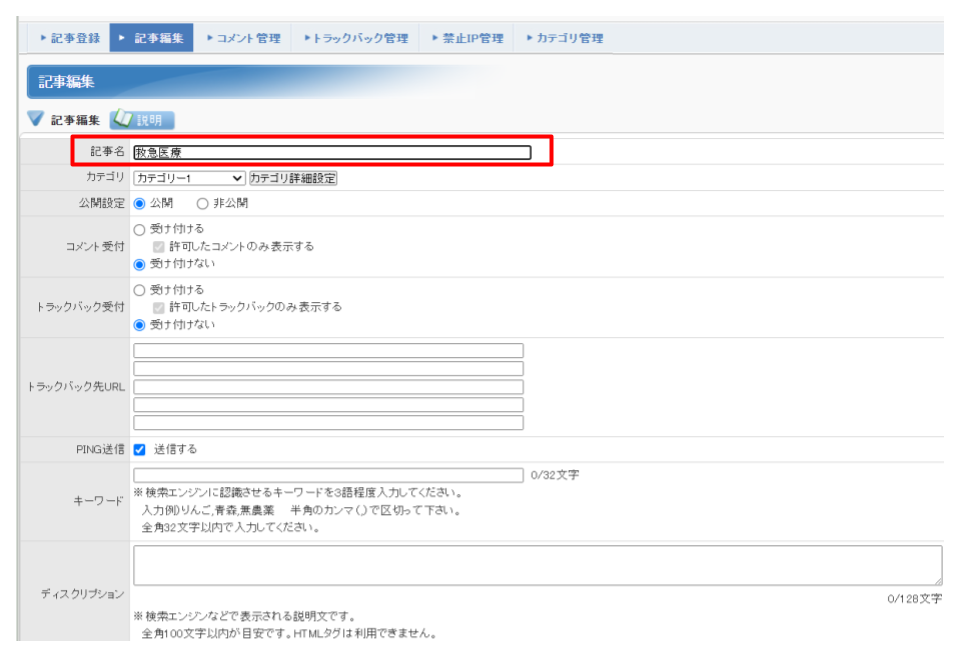Click the fourth トラックバック先URL field
960x650 pixels.
coord(328,405)
